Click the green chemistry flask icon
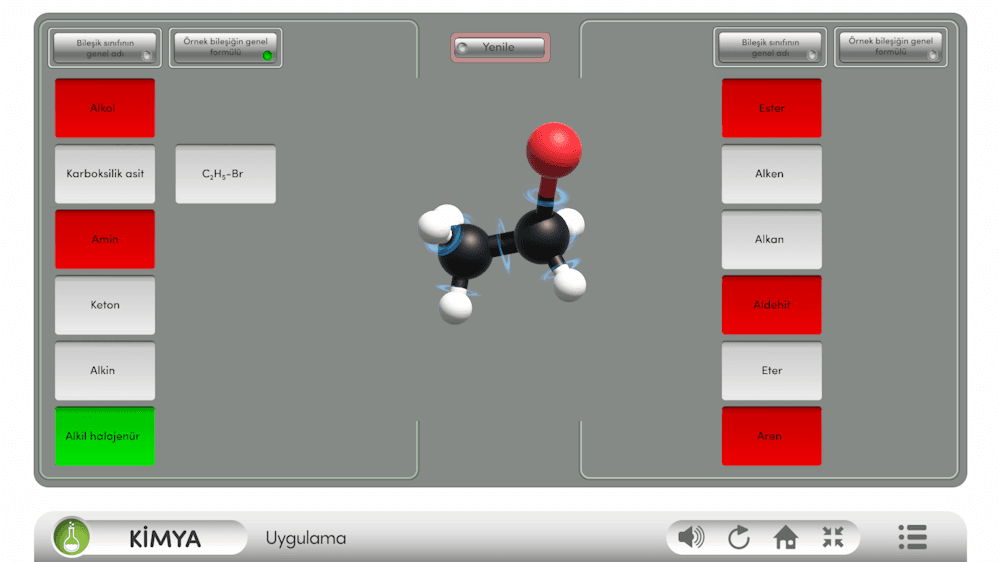The height and width of the screenshot is (562, 1000). pyautogui.click(x=72, y=538)
